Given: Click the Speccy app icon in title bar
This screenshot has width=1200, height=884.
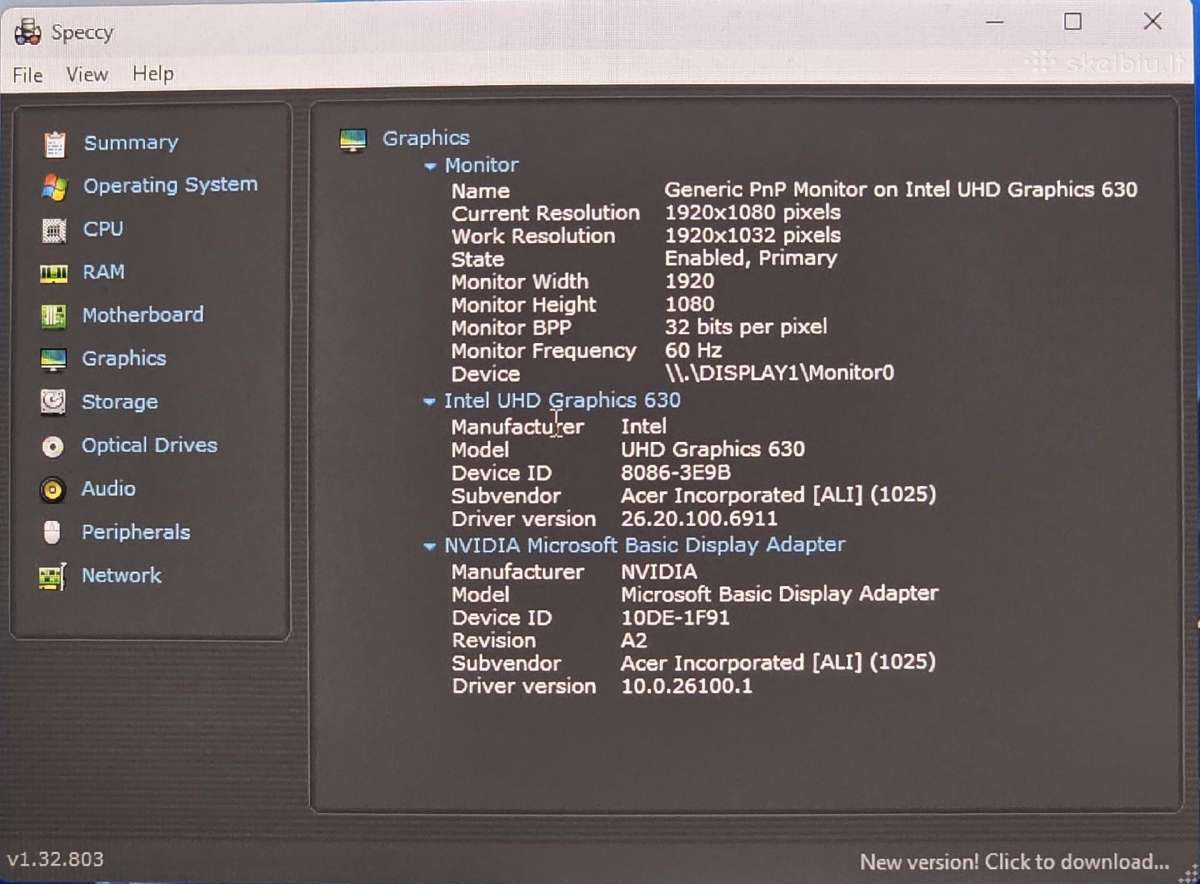Looking at the screenshot, I should (28, 32).
